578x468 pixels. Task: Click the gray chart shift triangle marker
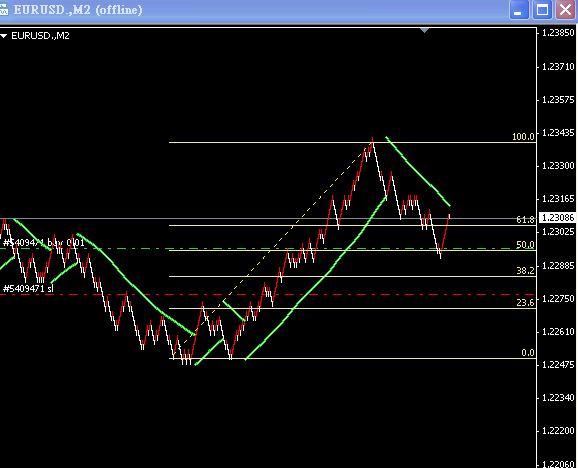click(x=424, y=30)
